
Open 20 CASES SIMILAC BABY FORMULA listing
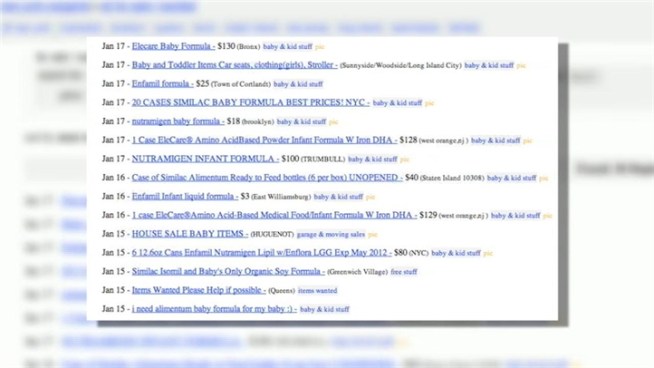coord(250,103)
